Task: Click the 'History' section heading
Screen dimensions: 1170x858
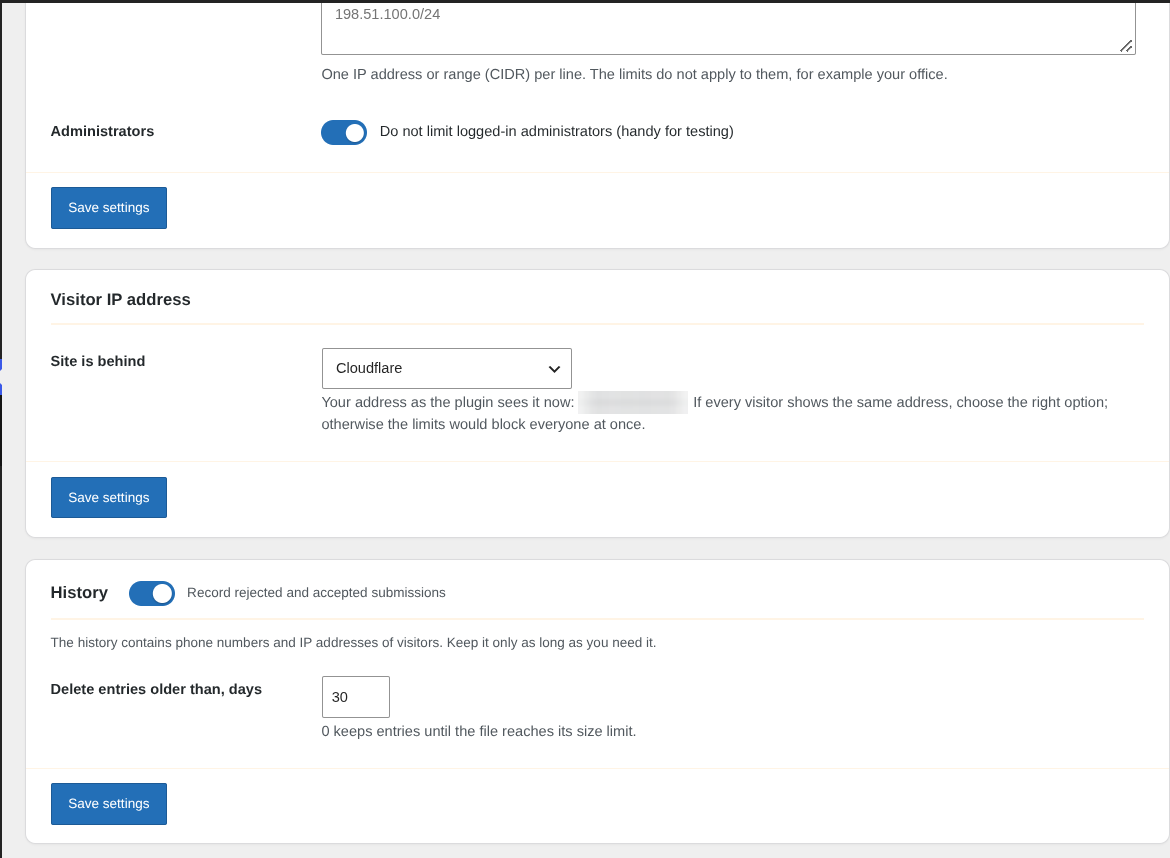Action: pos(79,592)
